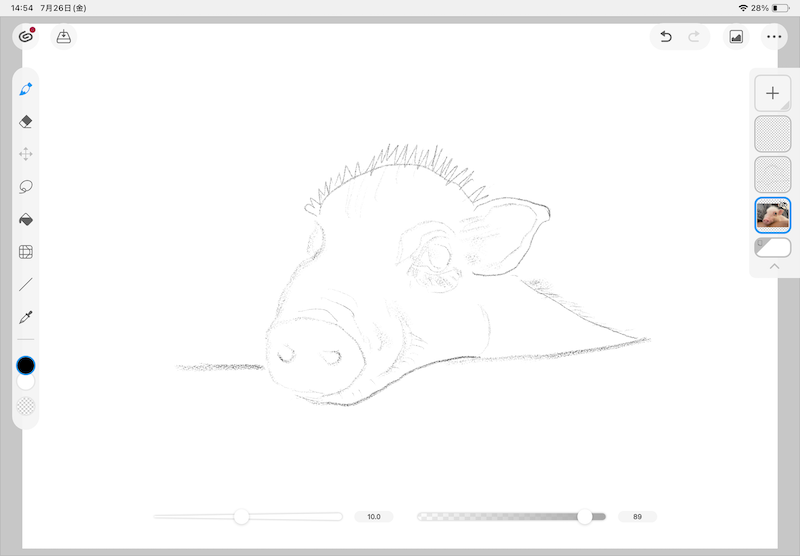Image resolution: width=800 pixels, height=556 pixels.
Task: Open the image reference panel icon
Action: 736,37
